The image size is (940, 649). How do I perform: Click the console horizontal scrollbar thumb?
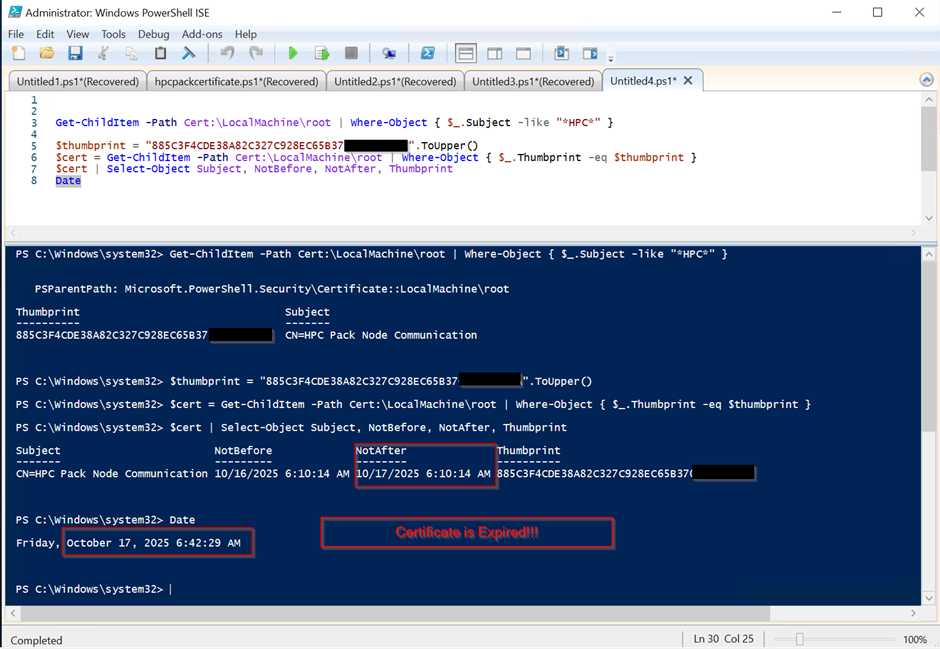395,613
